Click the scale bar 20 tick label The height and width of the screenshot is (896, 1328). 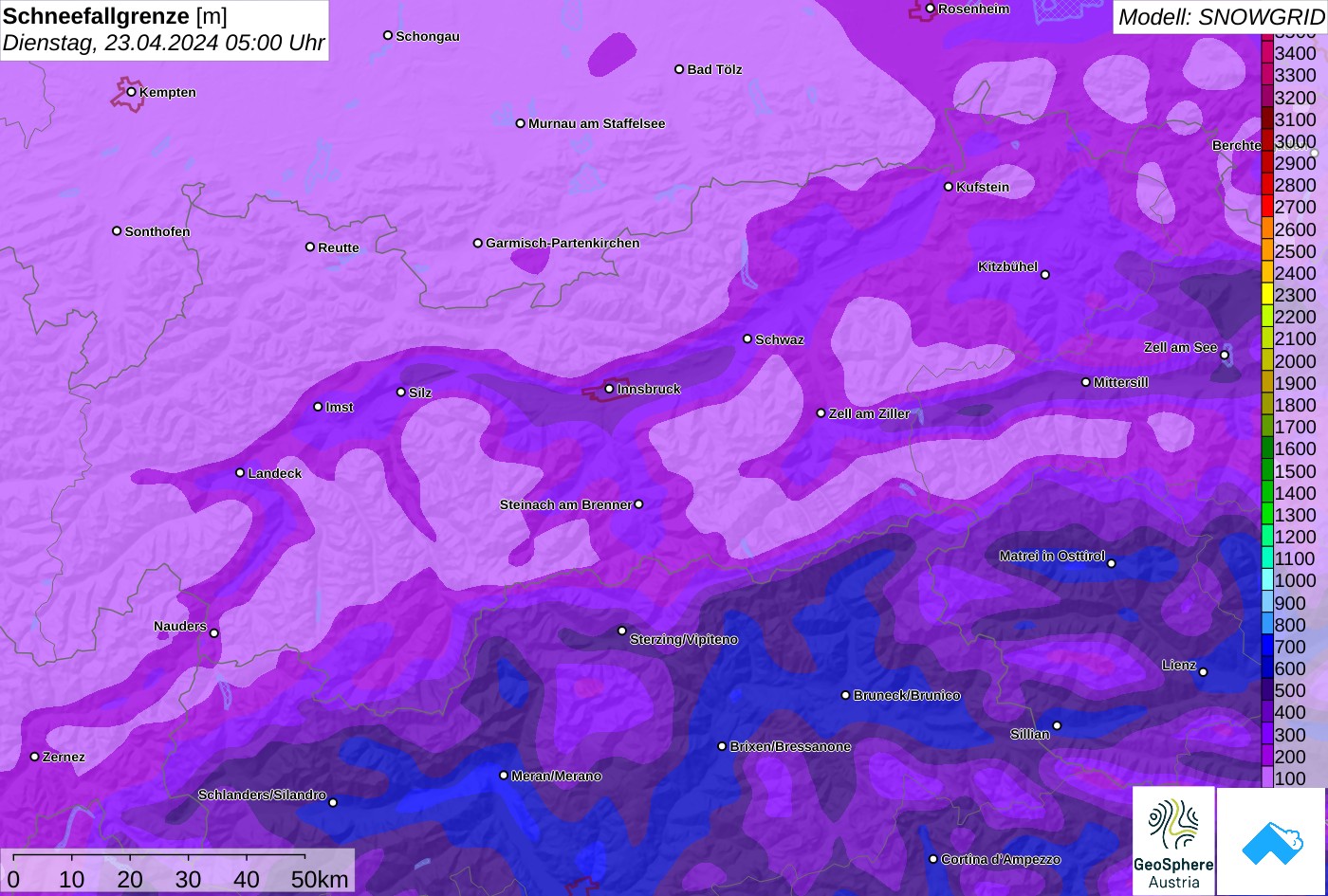tap(130, 880)
